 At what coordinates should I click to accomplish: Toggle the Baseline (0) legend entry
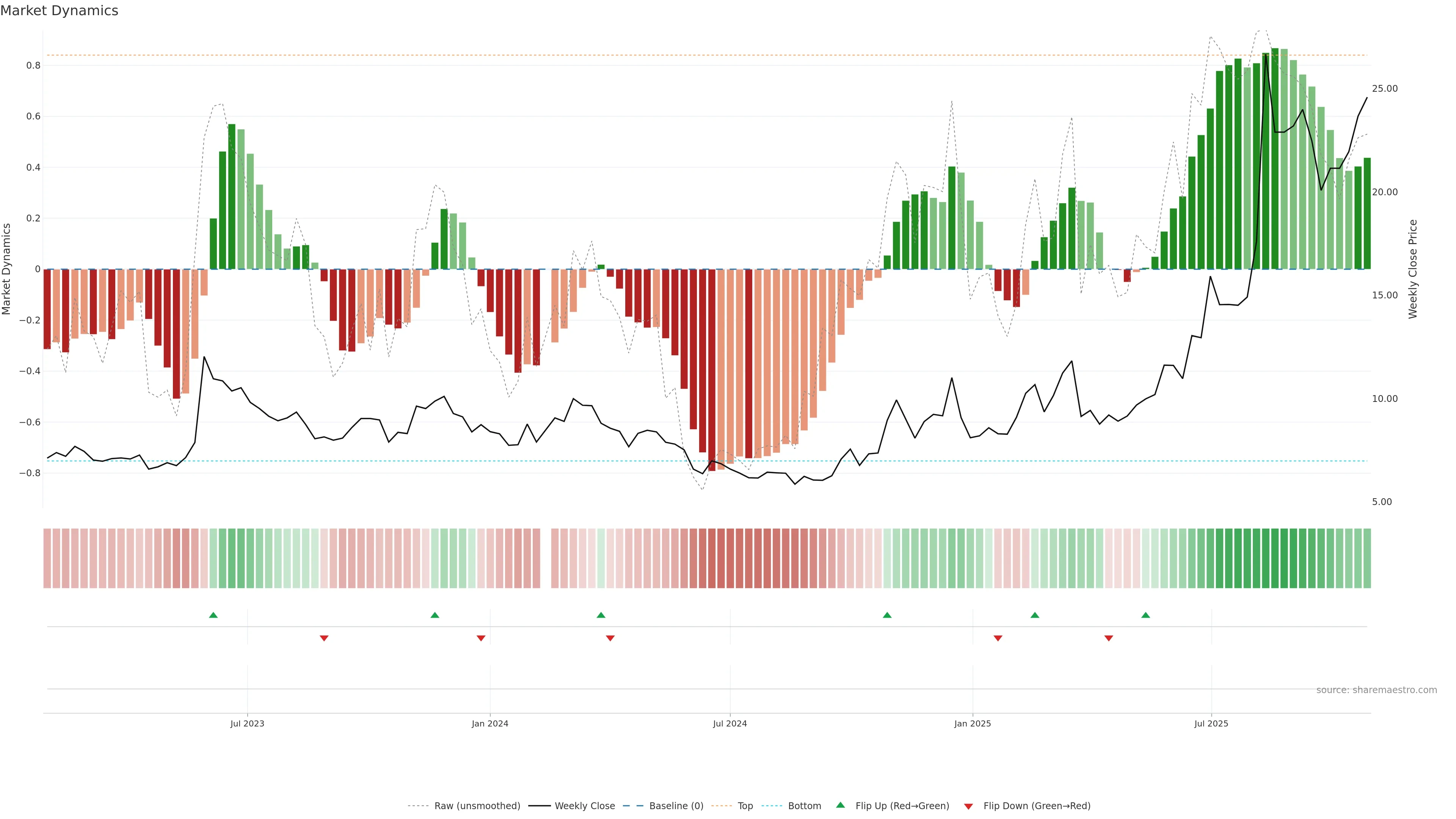click(x=676, y=806)
